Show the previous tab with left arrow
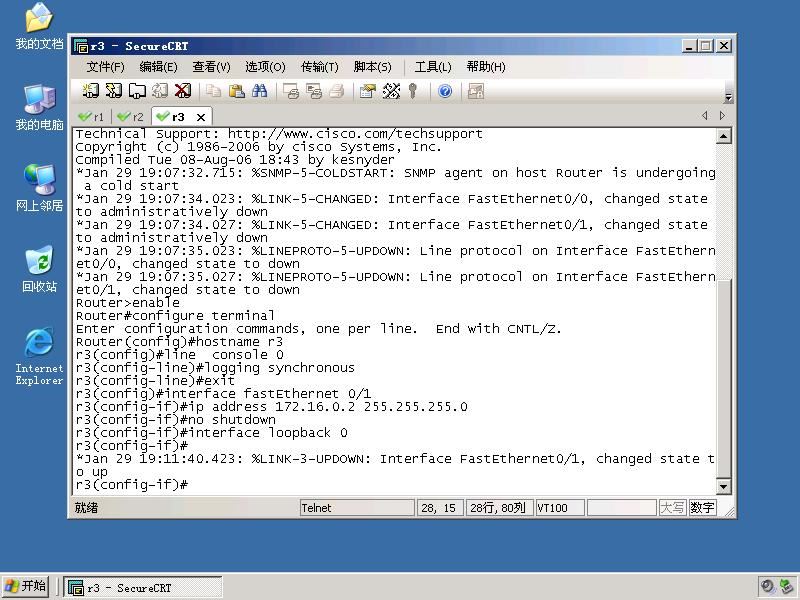The width and height of the screenshot is (800, 600). pyautogui.click(x=705, y=115)
